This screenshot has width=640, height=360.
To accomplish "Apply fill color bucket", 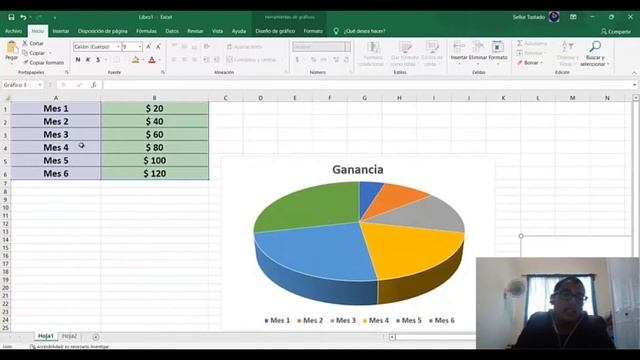I will (136, 60).
